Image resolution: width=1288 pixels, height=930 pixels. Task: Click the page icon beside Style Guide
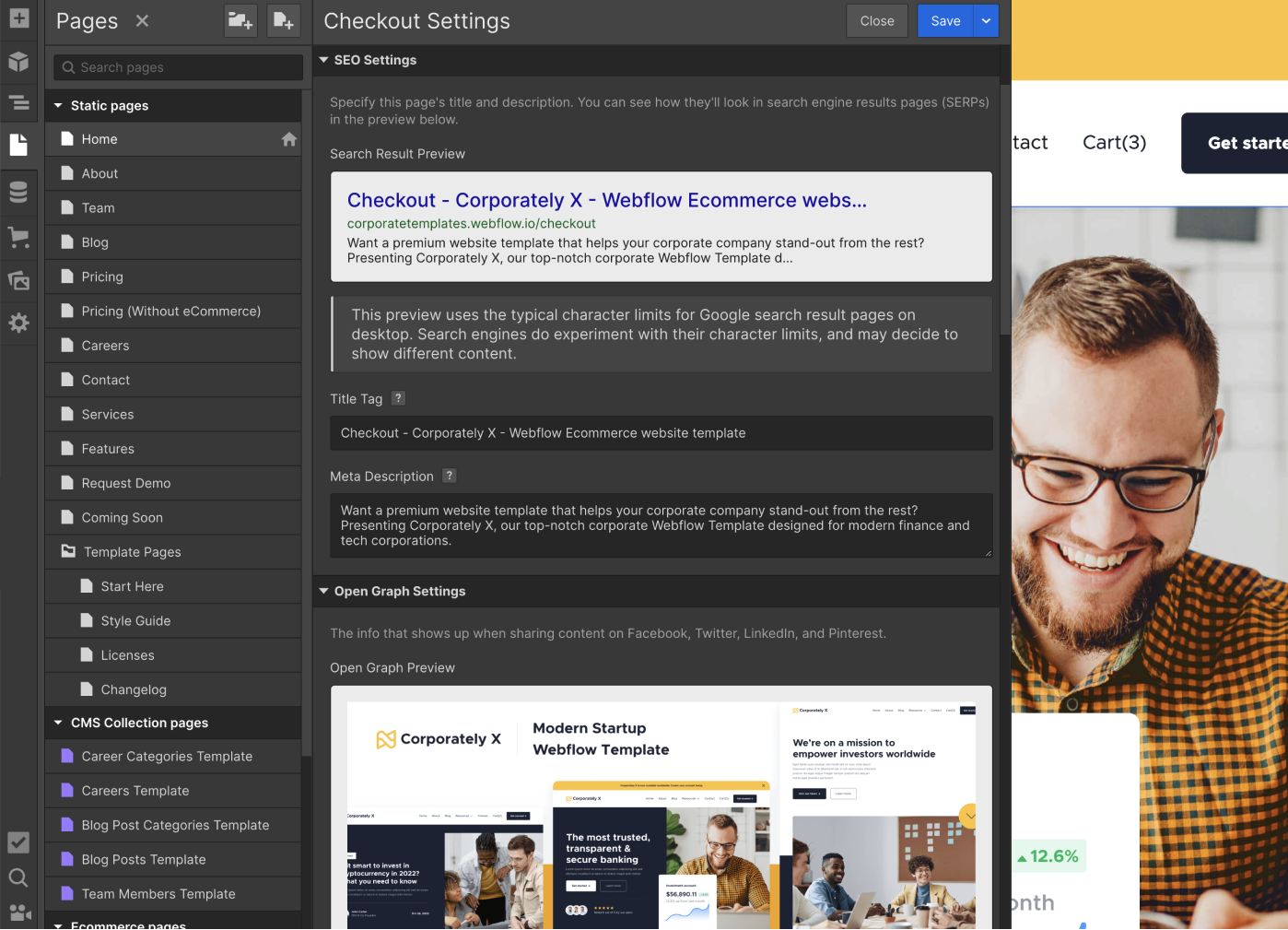click(x=87, y=620)
